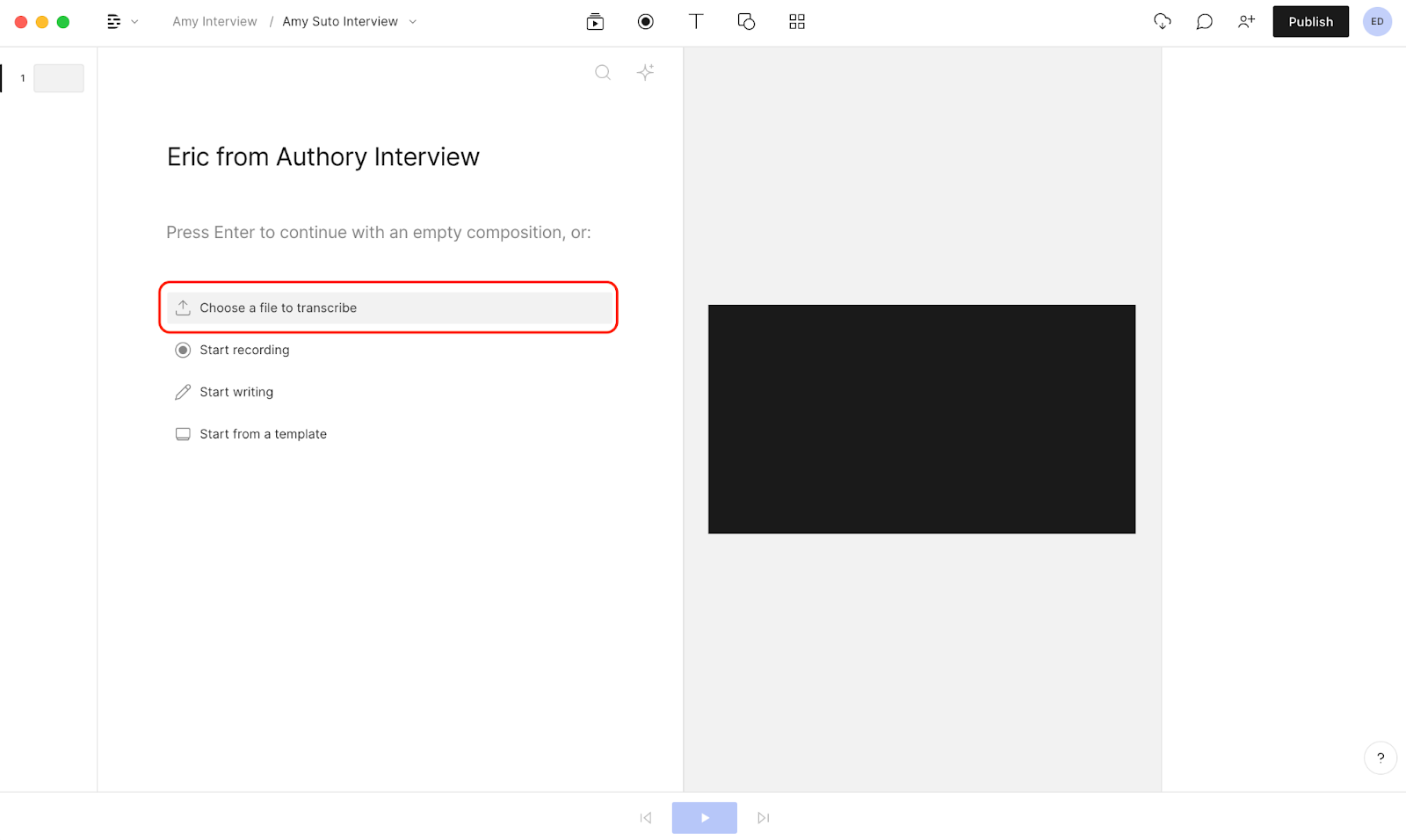The image size is (1406, 840).
Task: Export the project via the cloud download icon
Action: [1162, 21]
